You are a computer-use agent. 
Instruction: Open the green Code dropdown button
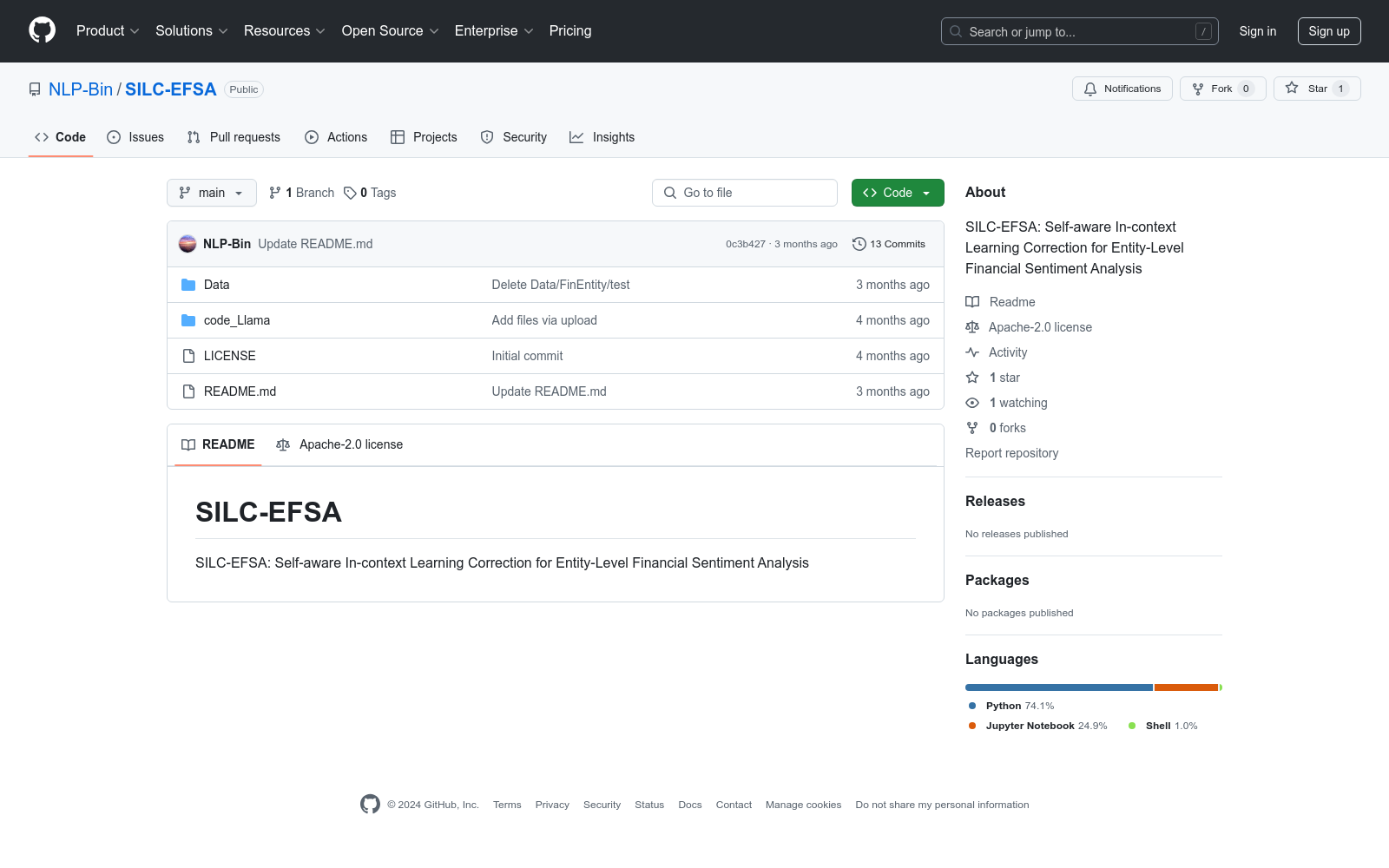898,193
